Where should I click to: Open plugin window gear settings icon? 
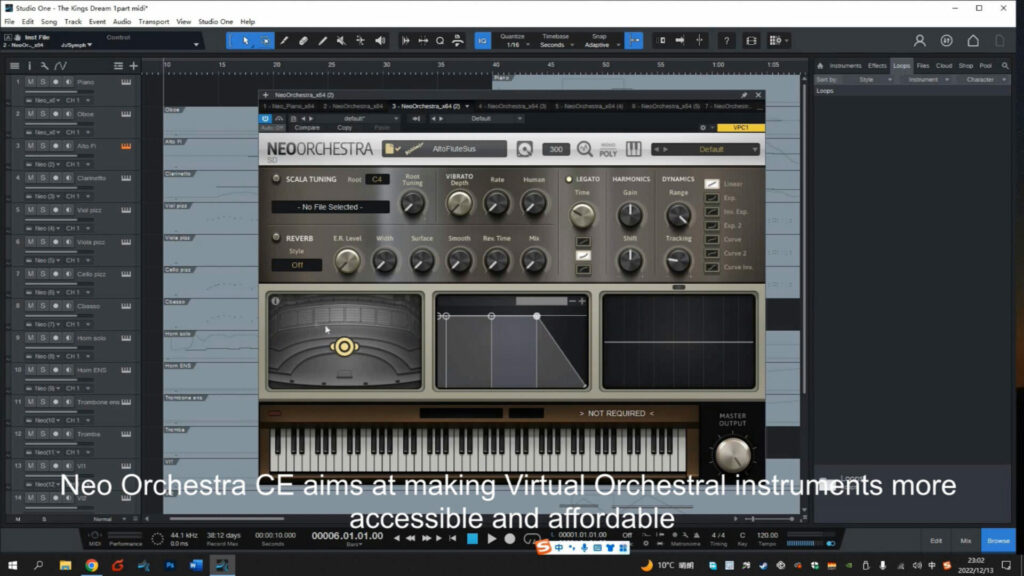703,127
